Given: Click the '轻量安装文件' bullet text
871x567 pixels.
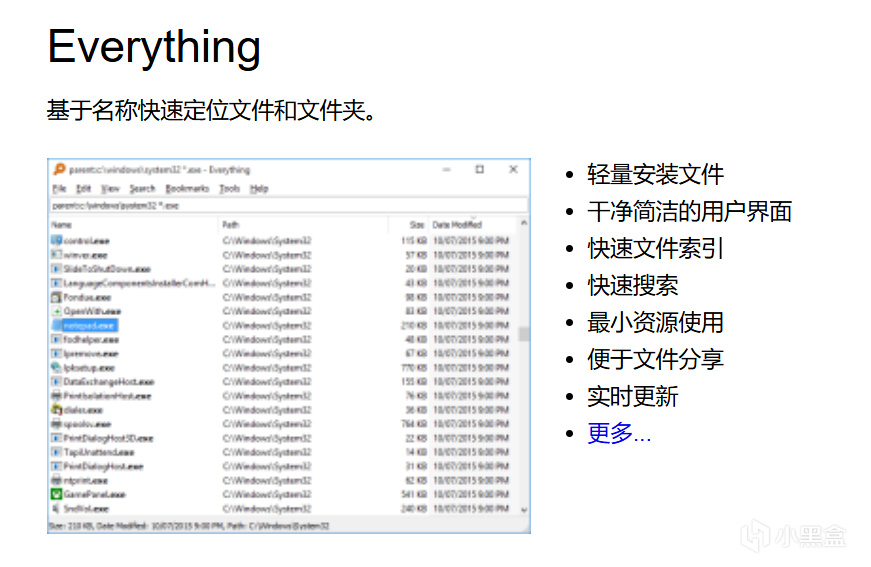Looking at the screenshot, I should tap(655, 174).
